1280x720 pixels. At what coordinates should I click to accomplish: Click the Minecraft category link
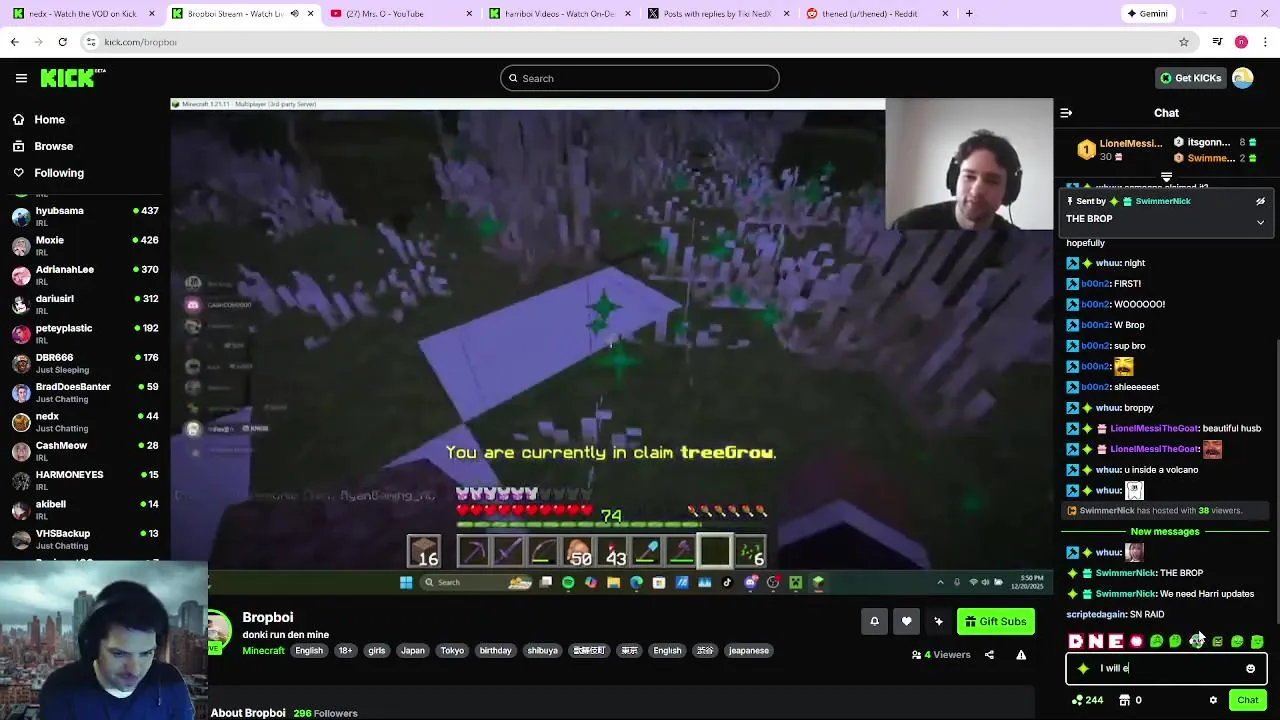pyautogui.click(x=263, y=651)
